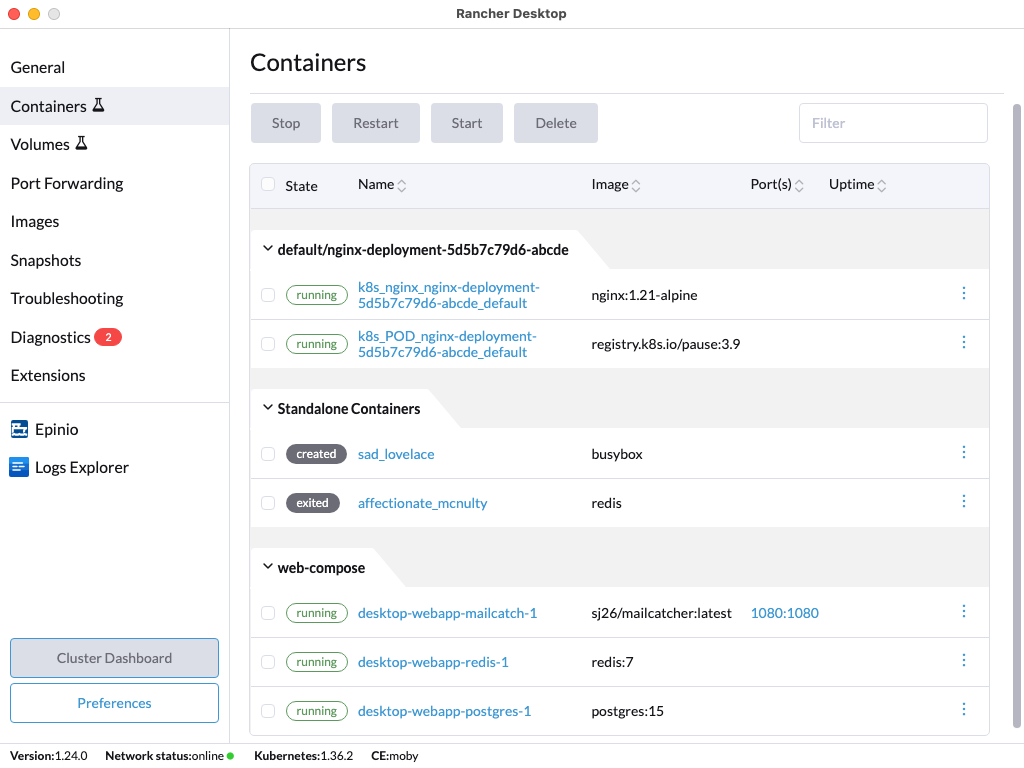Sort containers by Port(s) column
This screenshot has height=768, width=1024.
coord(777,185)
